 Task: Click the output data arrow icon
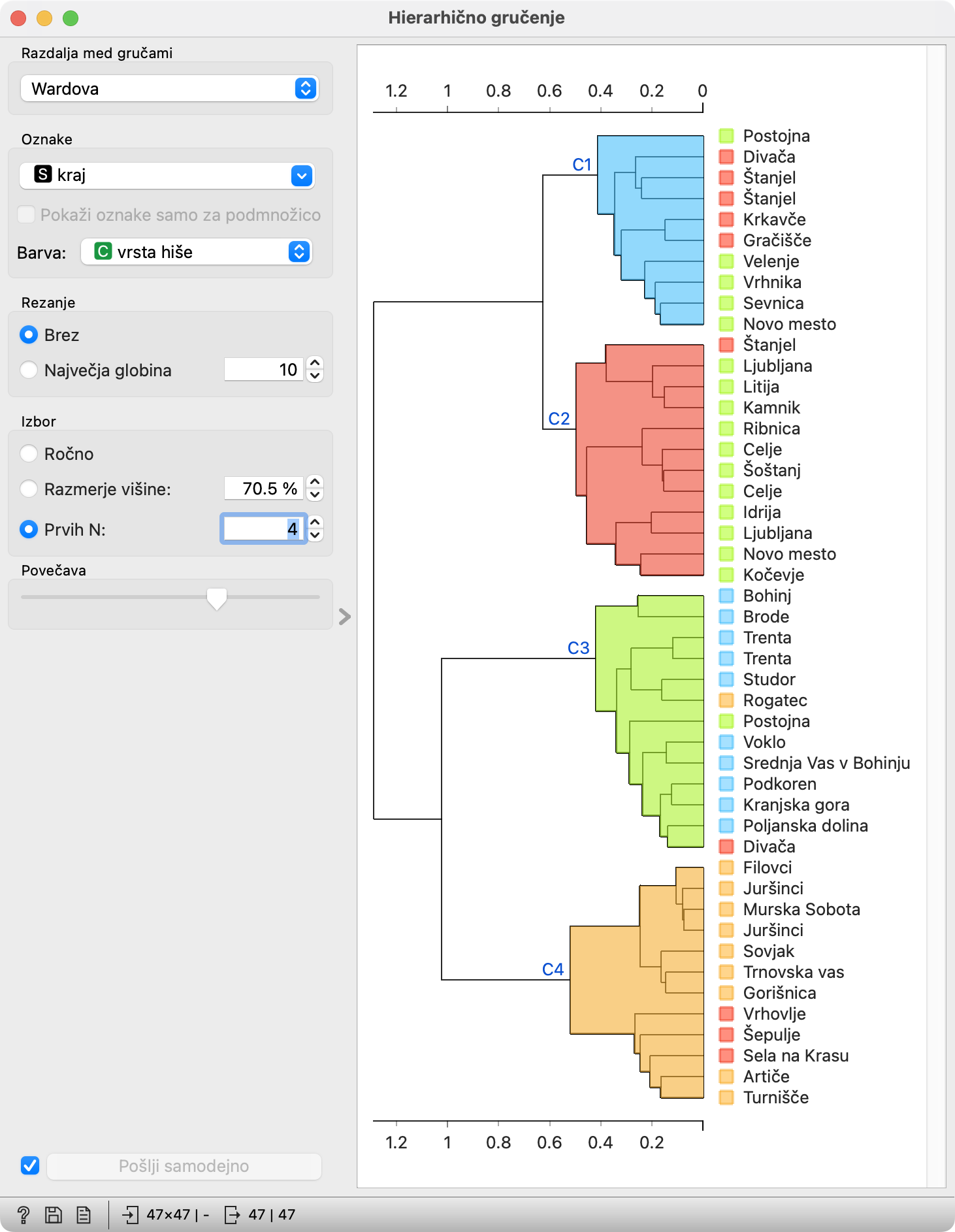(x=232, y=1214)
